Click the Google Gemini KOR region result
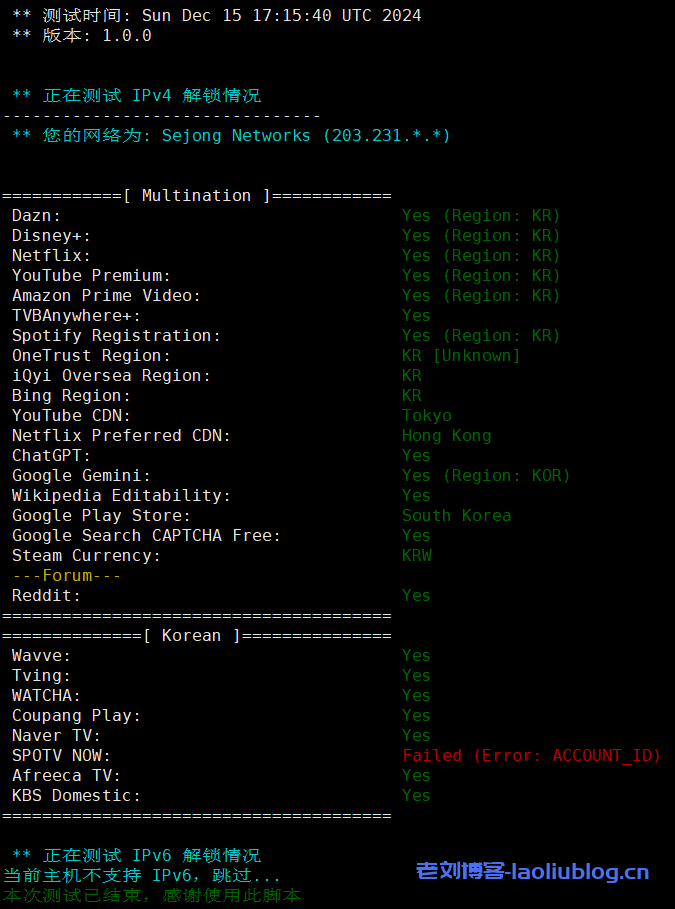This screenshot has width=675, height=909. tap(485, 476)
